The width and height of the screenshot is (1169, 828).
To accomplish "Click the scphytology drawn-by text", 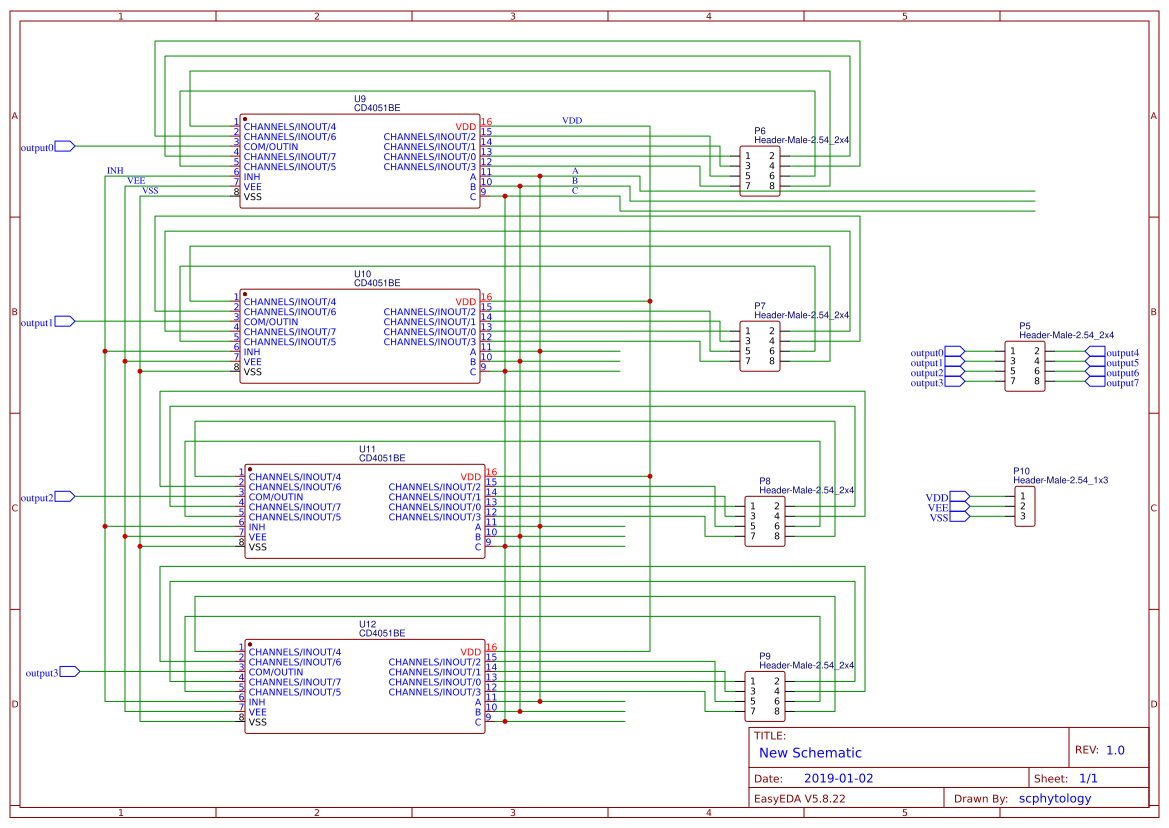I will coord(1055,798).
